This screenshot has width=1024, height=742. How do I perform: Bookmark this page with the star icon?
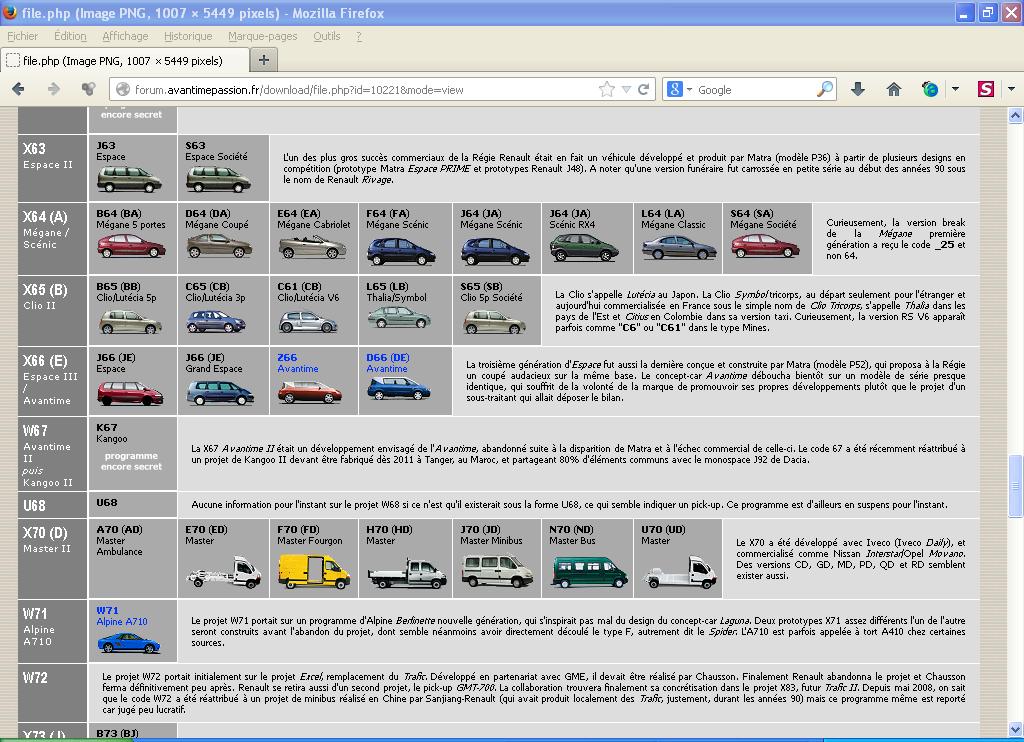607,89
